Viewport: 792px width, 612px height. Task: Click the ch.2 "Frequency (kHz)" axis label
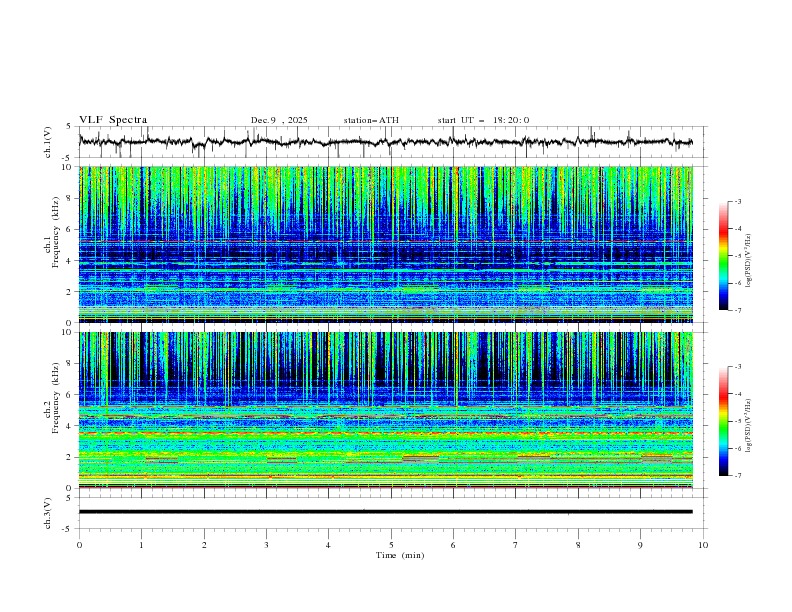[x=55, y=398]
